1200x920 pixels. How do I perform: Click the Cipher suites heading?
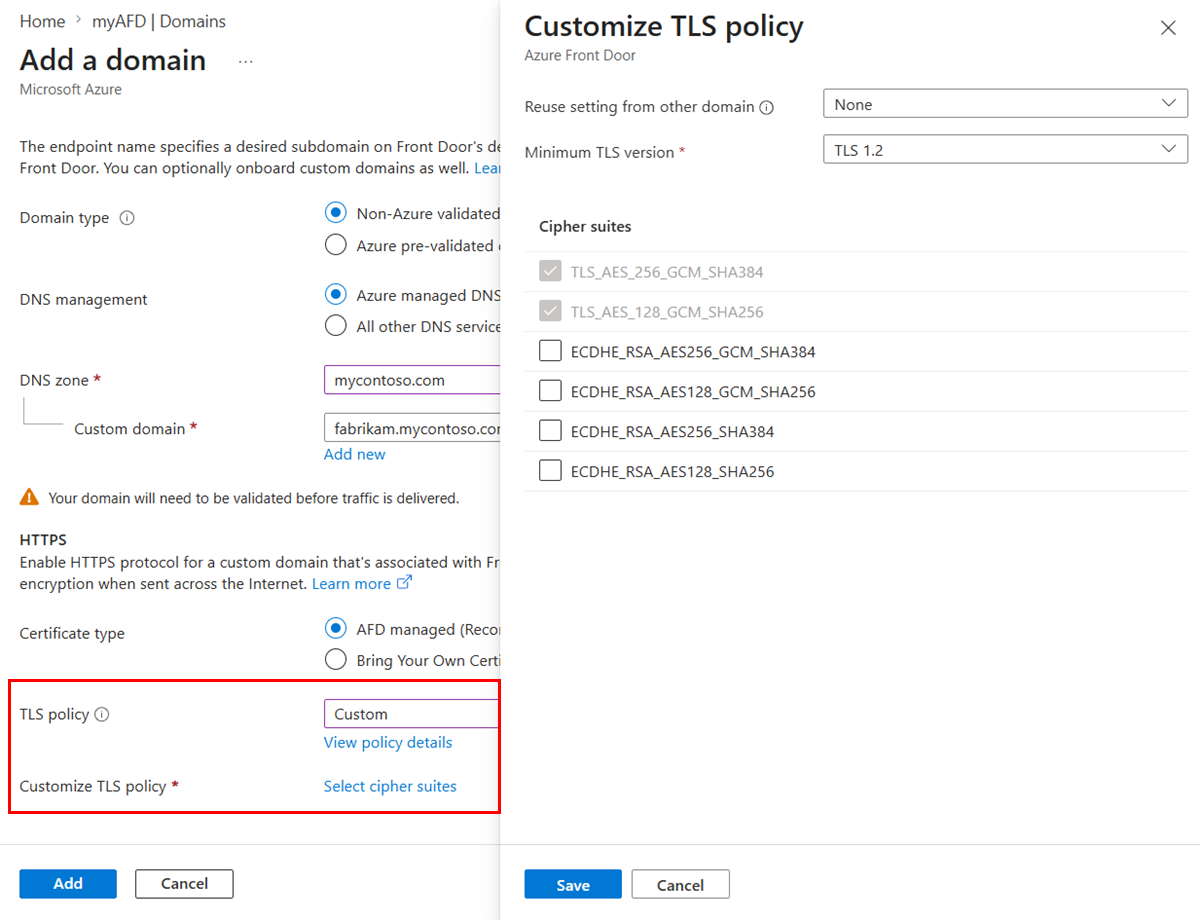point(585,227)
